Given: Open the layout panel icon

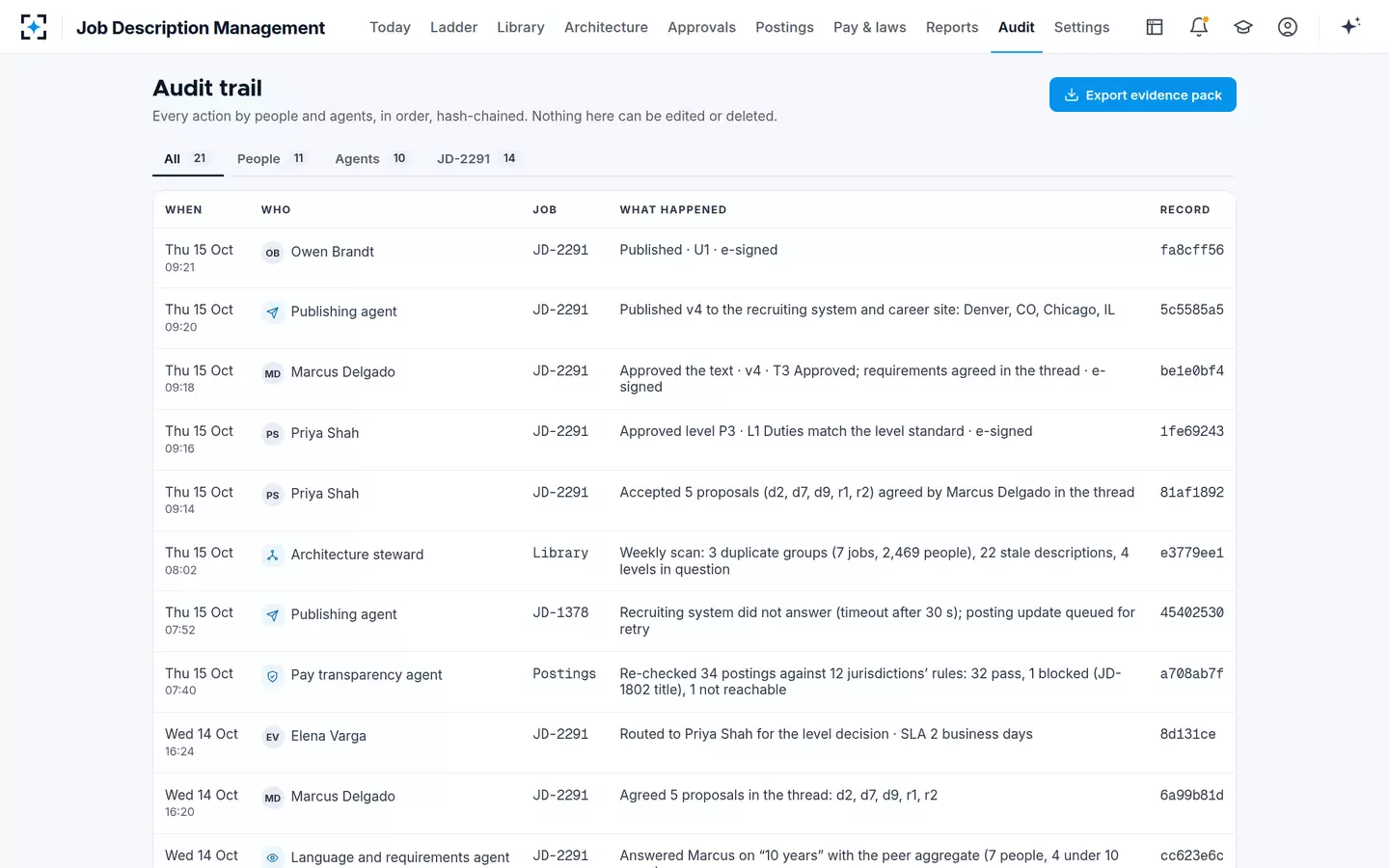Looking at the screenshot, I should [x=1155, y=27].
